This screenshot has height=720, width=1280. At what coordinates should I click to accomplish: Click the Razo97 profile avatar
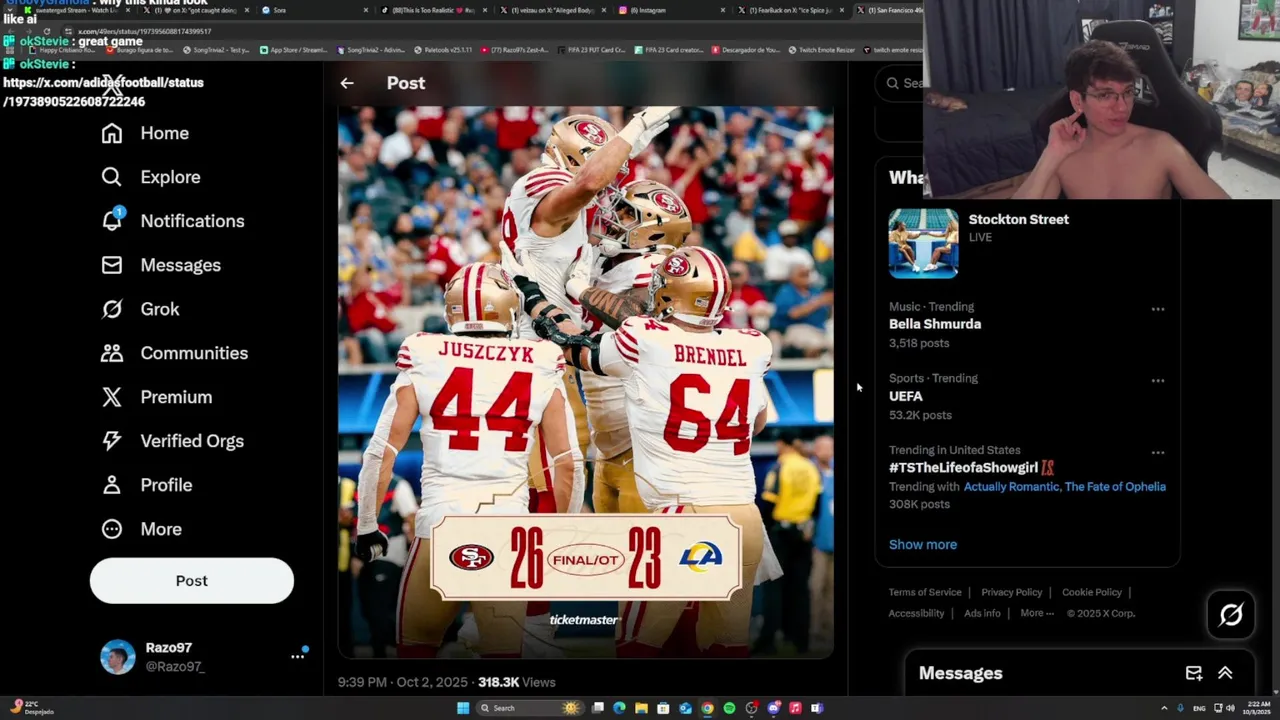pyautogui.click(x=117, y=657)
